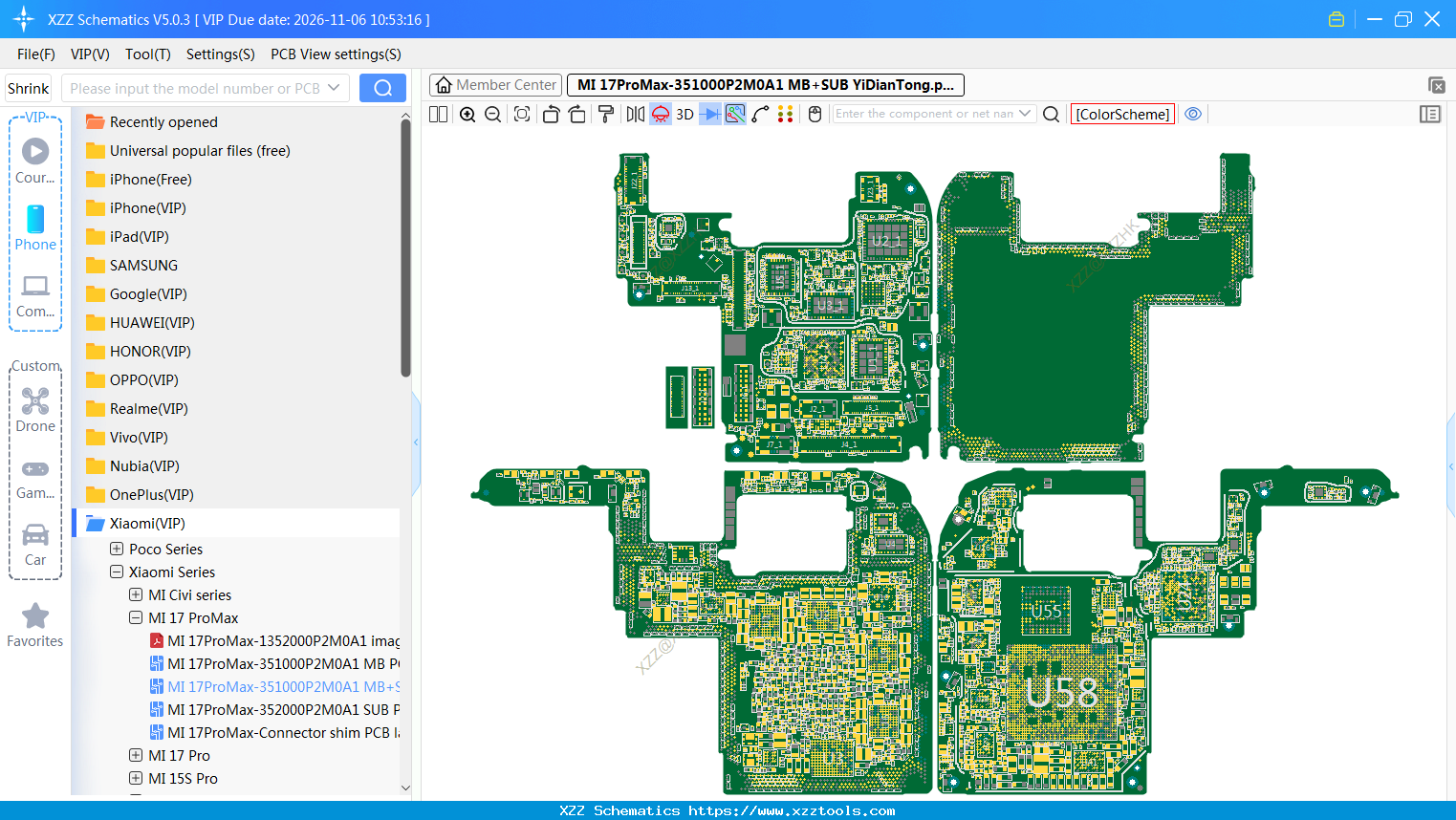Collapse the Xiaomi Series node
This screenshot has height=820, width=1456.
[x=117, y=572]
